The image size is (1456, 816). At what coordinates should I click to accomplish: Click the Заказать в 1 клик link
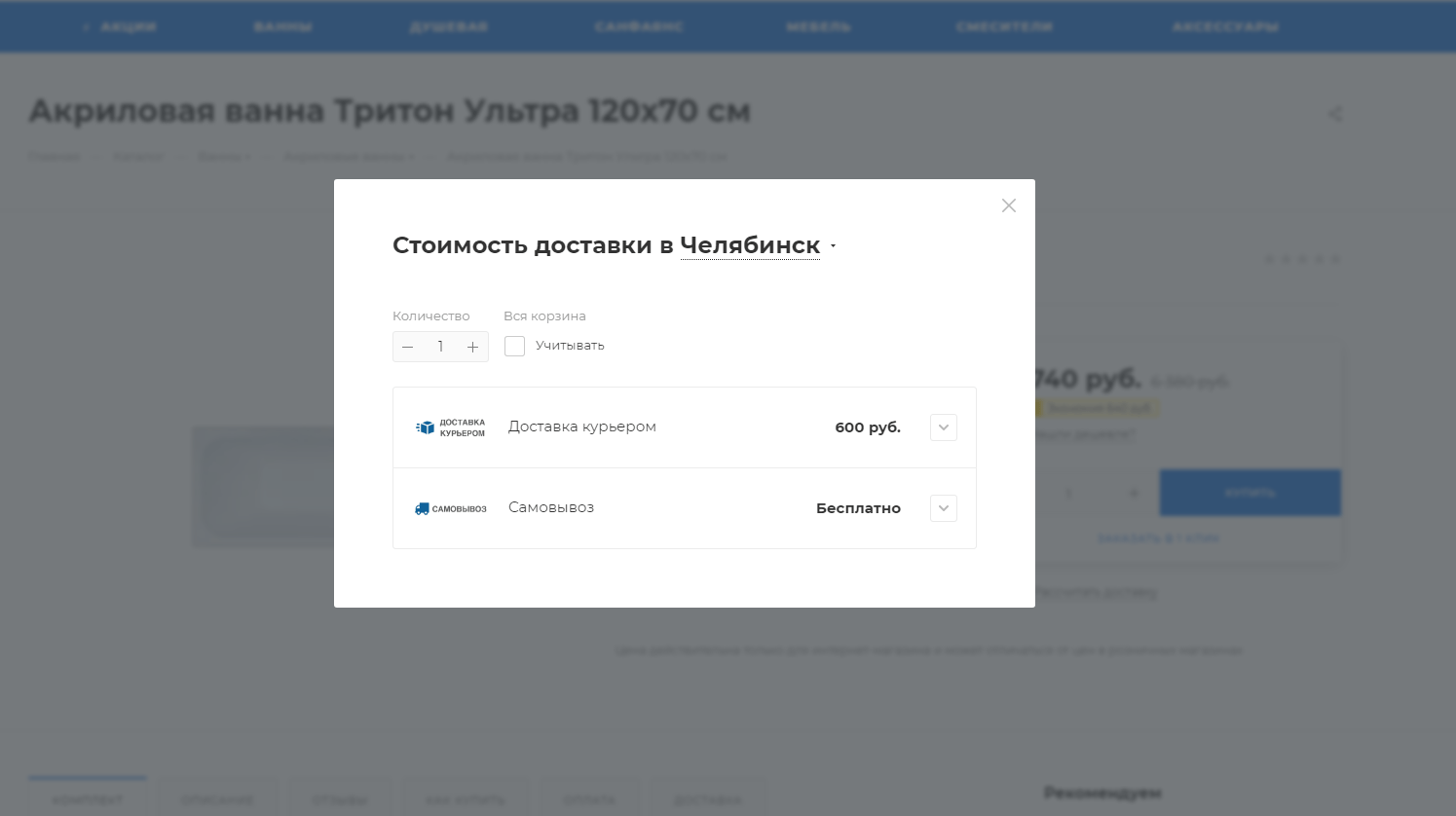coord(1158,538)
